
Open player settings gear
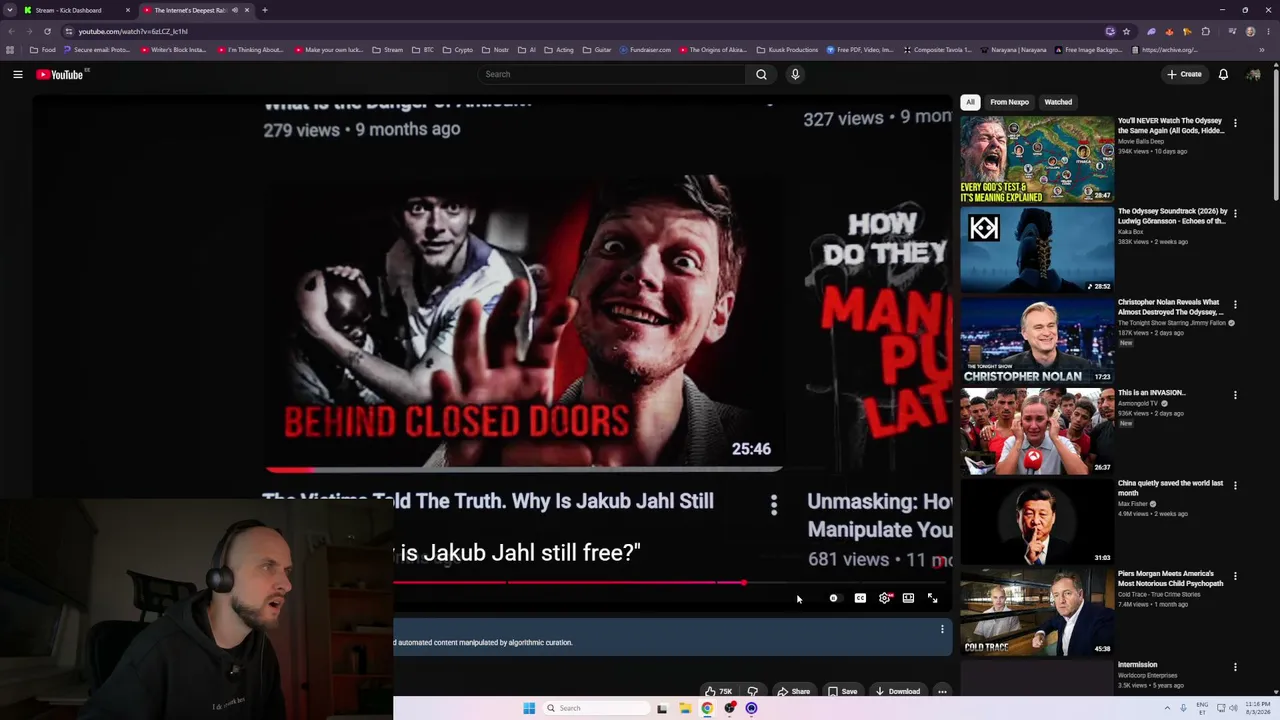tap(885, 598)
